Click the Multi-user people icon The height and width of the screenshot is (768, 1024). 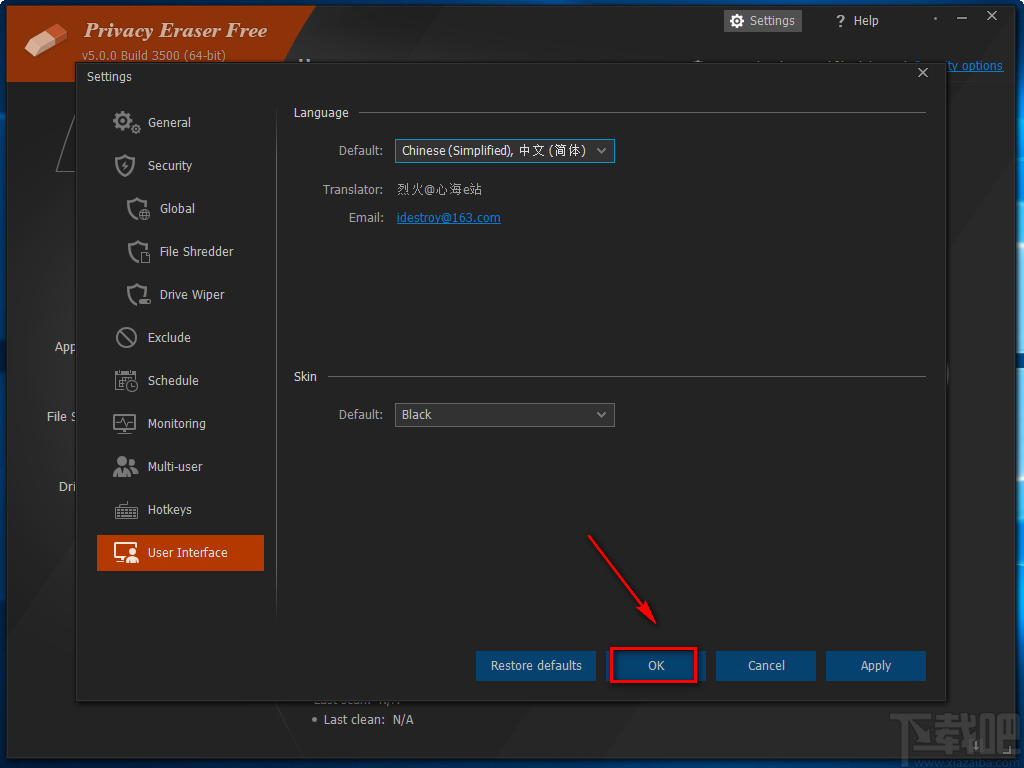(x=125, y=466)
